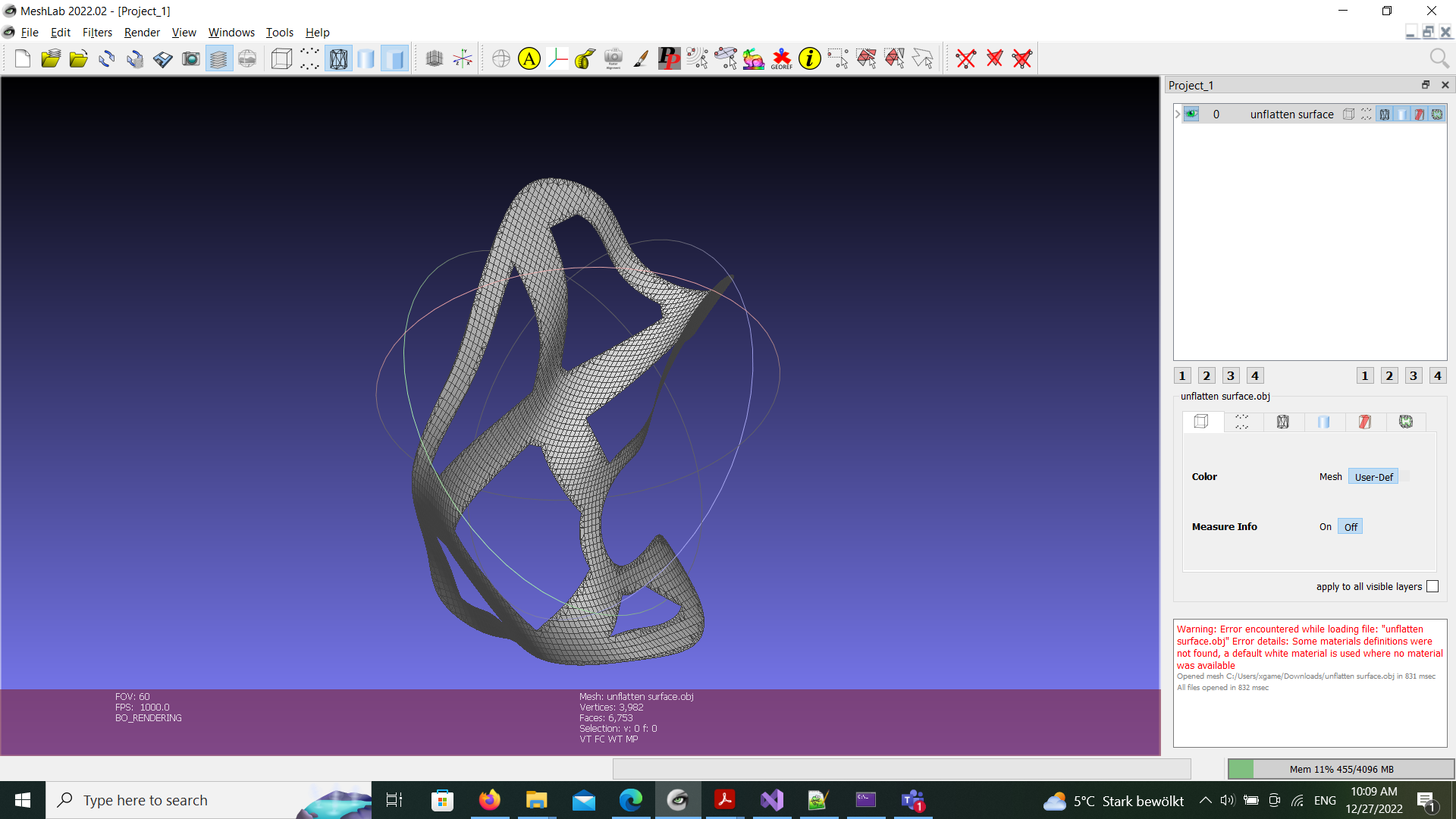Activate the measuring tape tool

pyautogui.click(x=585, y=58)
